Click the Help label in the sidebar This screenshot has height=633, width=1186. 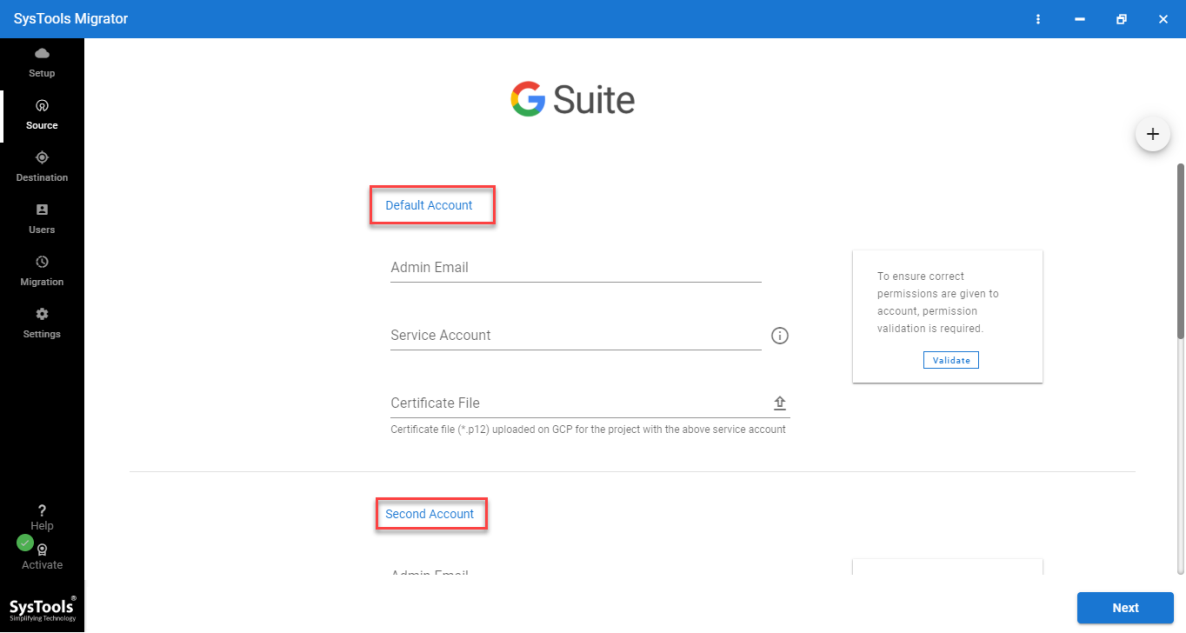tap(42, 526)
